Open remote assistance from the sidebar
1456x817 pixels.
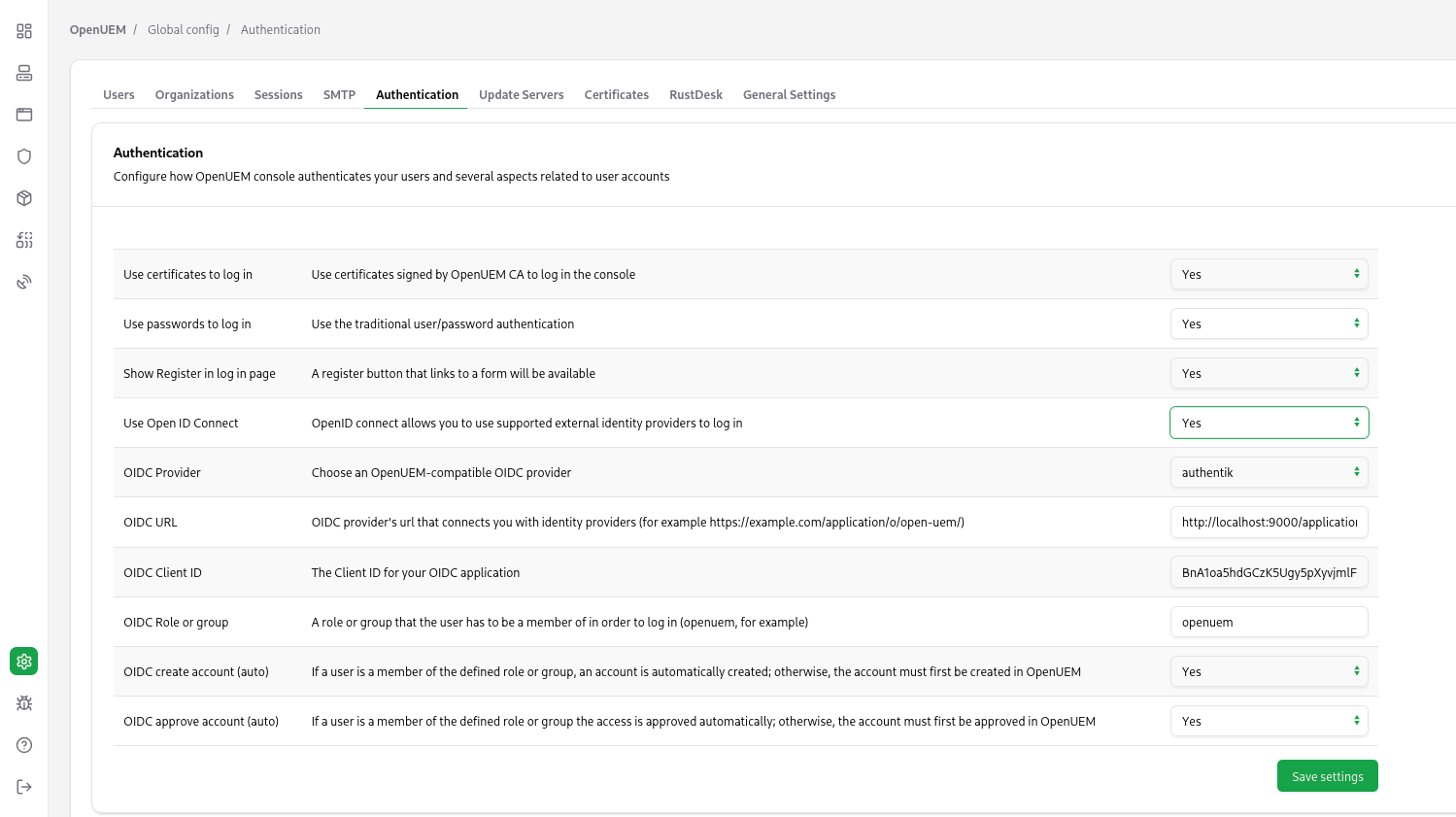coord(24,281)
